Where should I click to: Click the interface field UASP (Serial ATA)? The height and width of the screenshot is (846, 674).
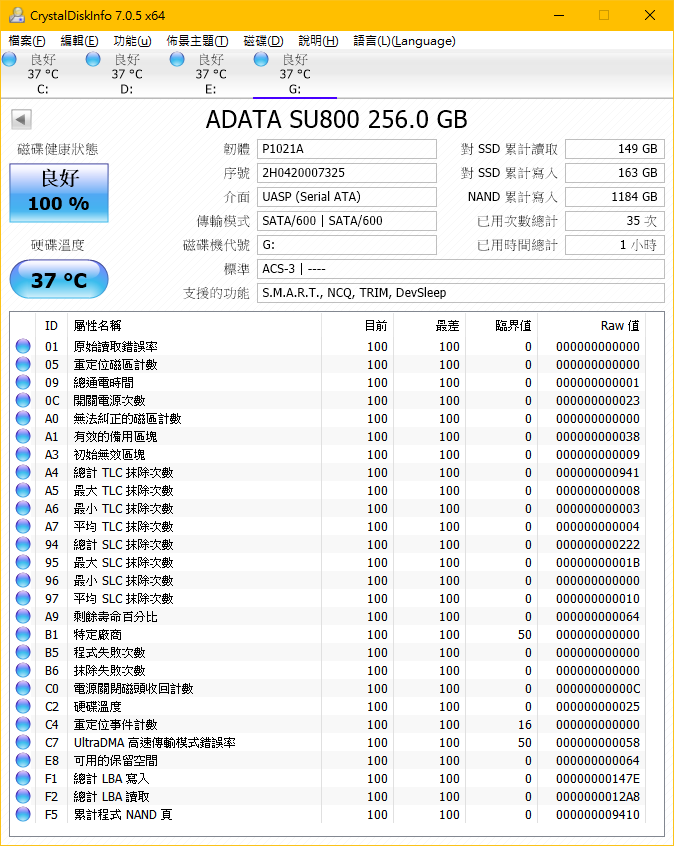point(346,197)
